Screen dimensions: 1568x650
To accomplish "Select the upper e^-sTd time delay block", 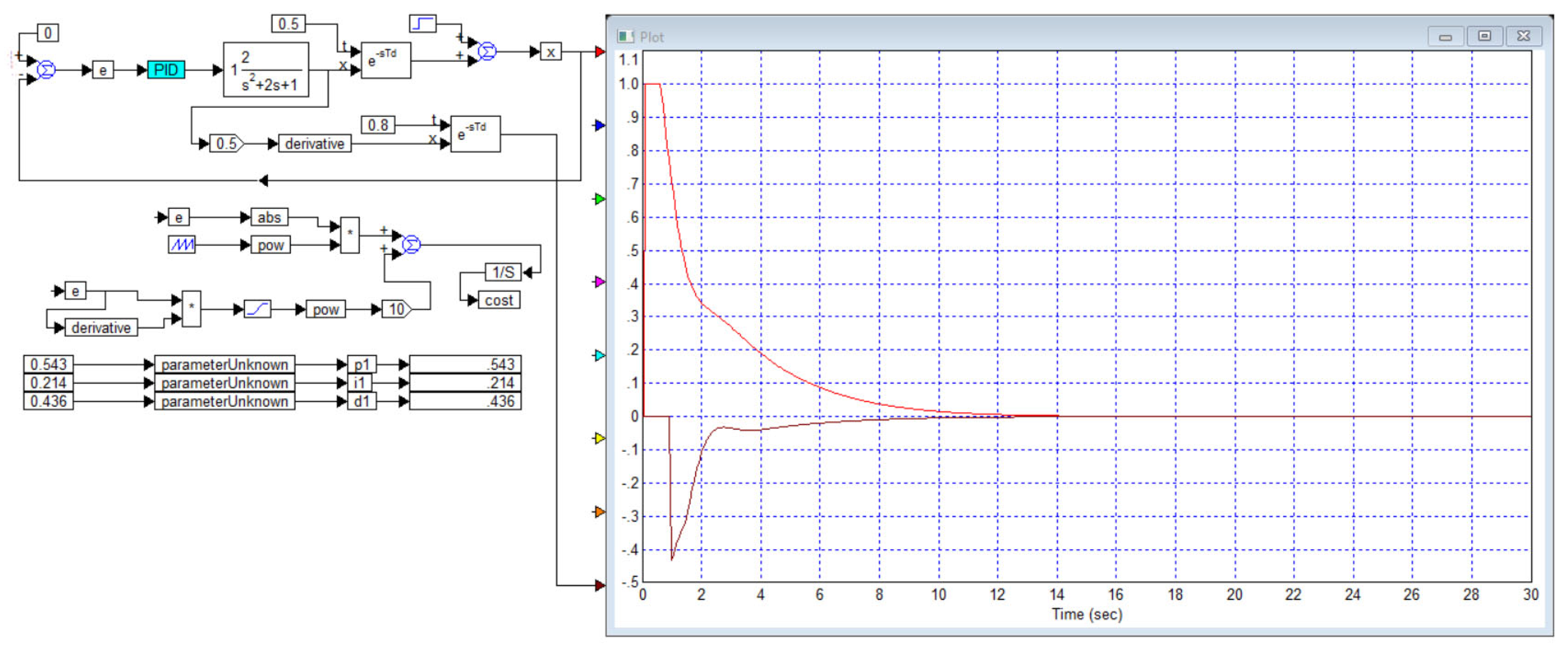I will (x=386, y=60).
